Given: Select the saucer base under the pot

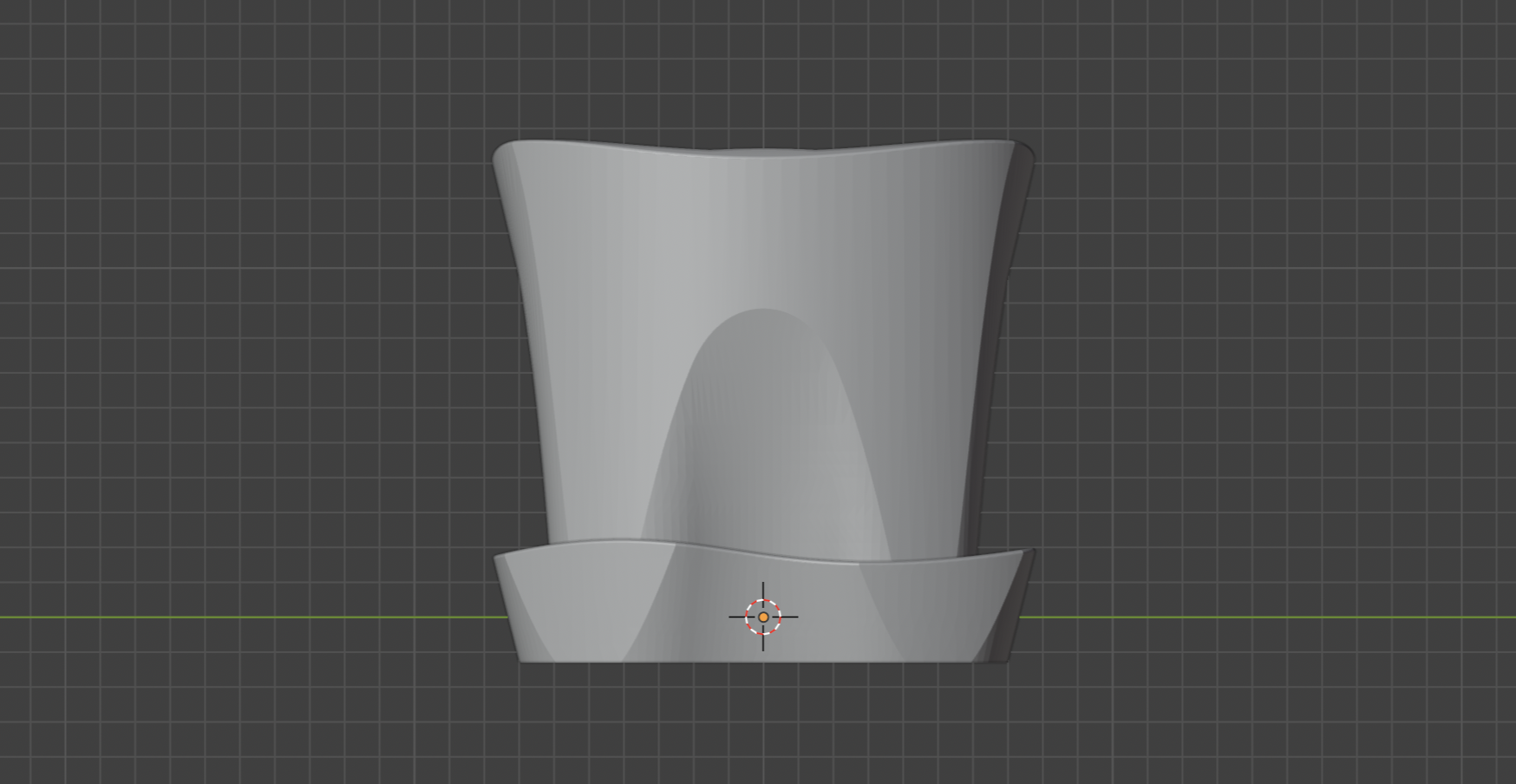Looking at the screenshot, I should coord(572,607).
